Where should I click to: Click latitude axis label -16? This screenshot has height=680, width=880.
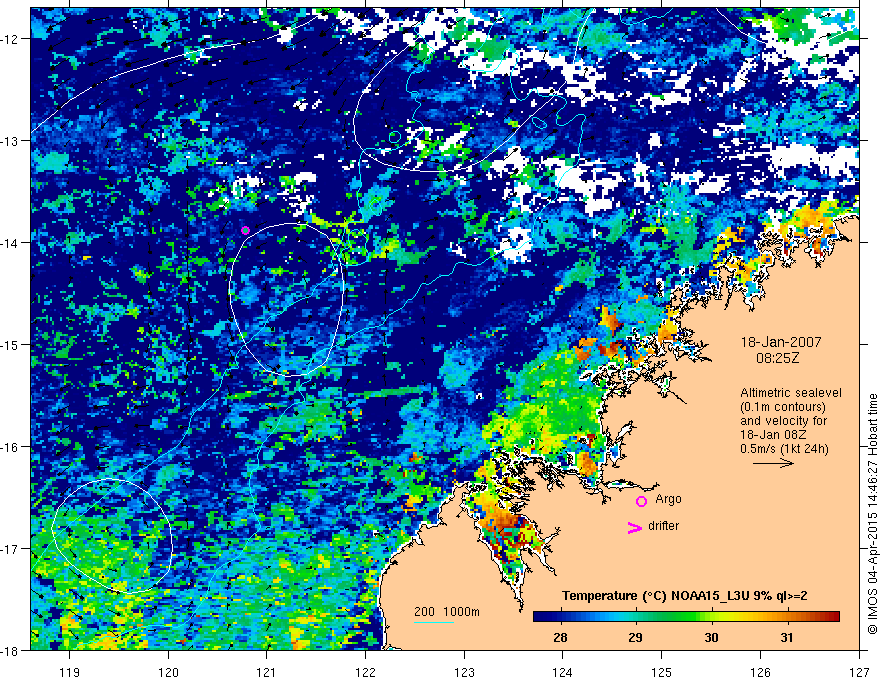[x=10, y=447]
